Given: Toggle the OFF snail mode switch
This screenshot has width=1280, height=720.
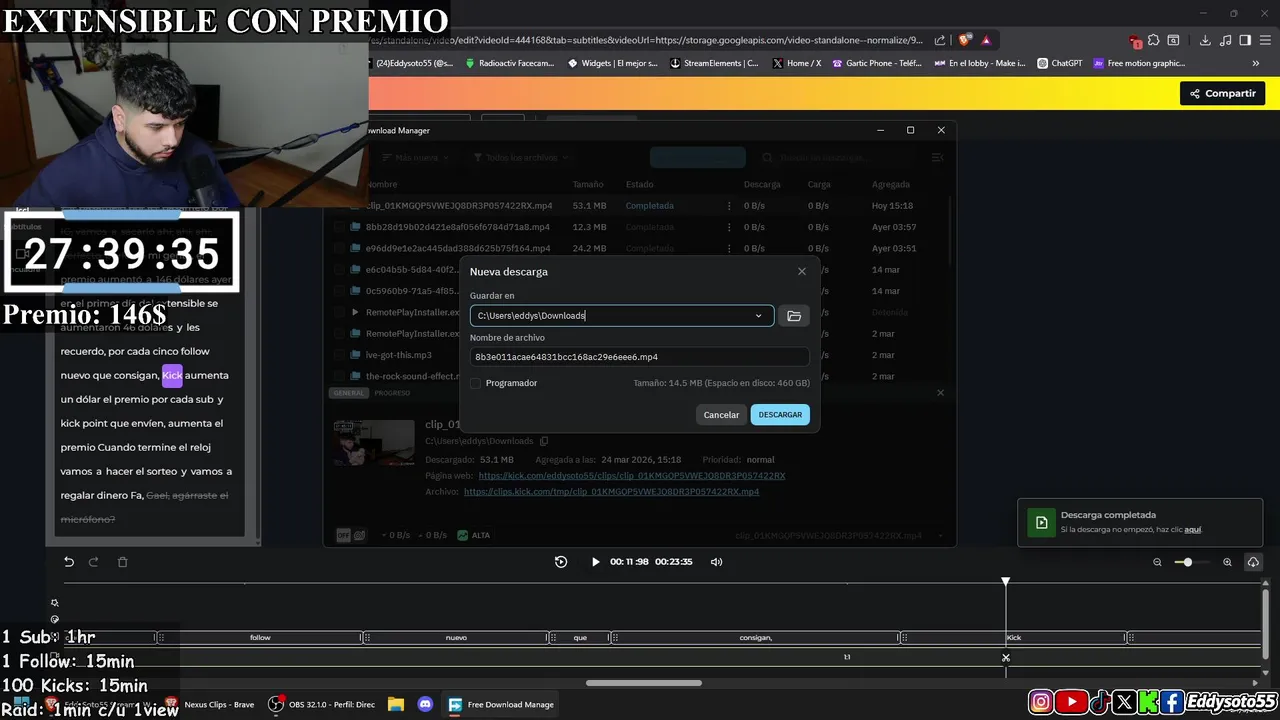Looking at the screenshot, I should 351,535.
